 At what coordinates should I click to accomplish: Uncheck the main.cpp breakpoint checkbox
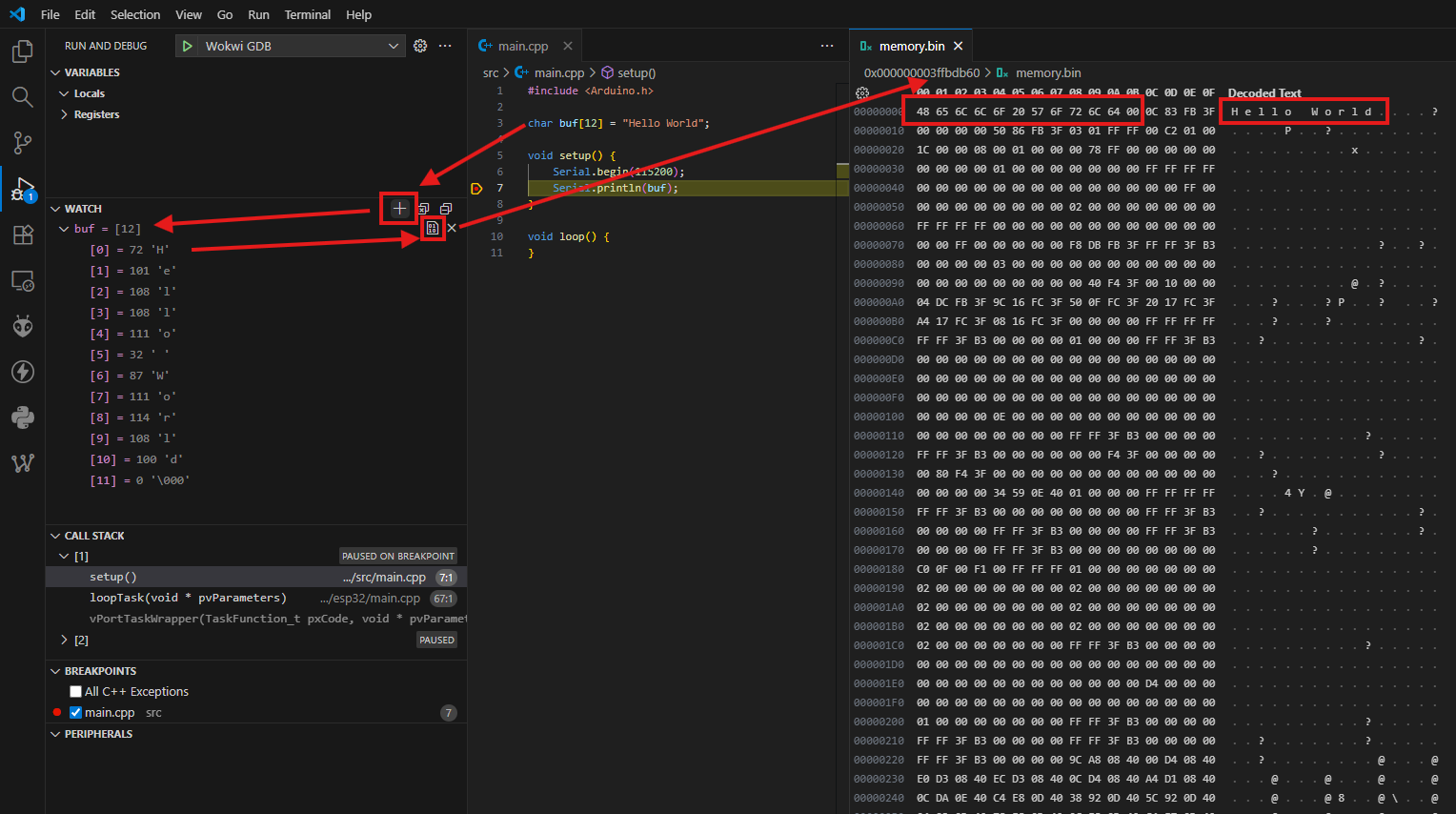click(76, 713)
